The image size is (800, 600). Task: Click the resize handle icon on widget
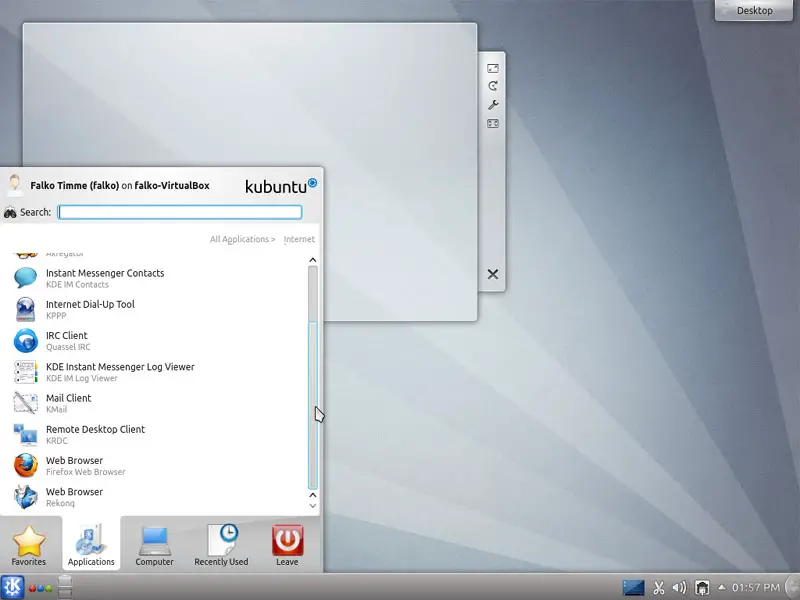coord(493,68)
